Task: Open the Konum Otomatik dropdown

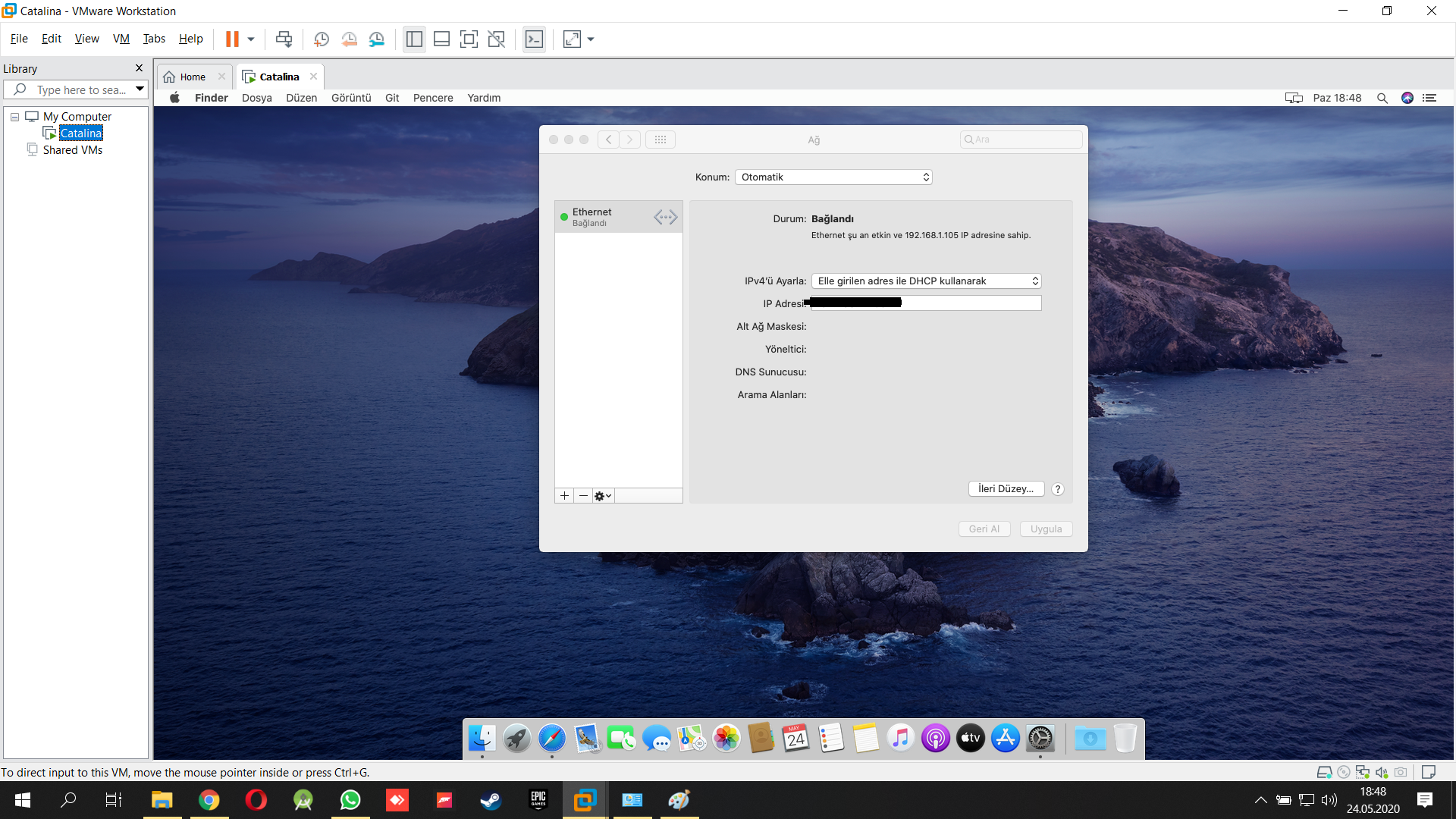Action: 833,177
